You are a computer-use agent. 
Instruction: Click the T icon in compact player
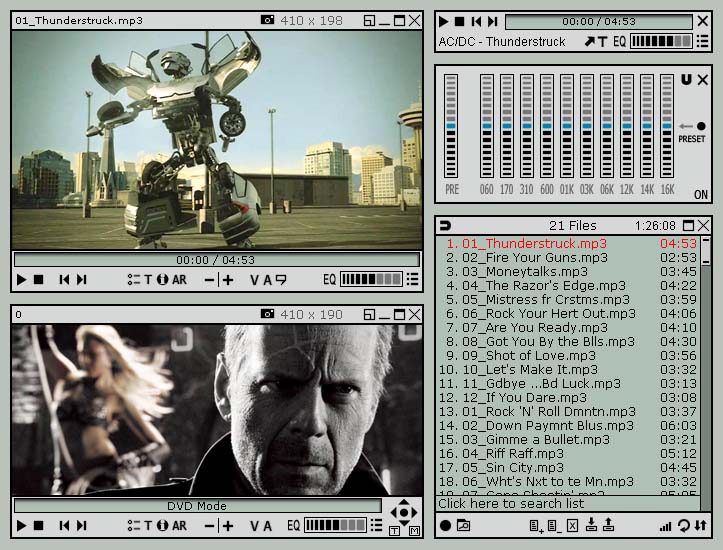[x=602, y=41]
